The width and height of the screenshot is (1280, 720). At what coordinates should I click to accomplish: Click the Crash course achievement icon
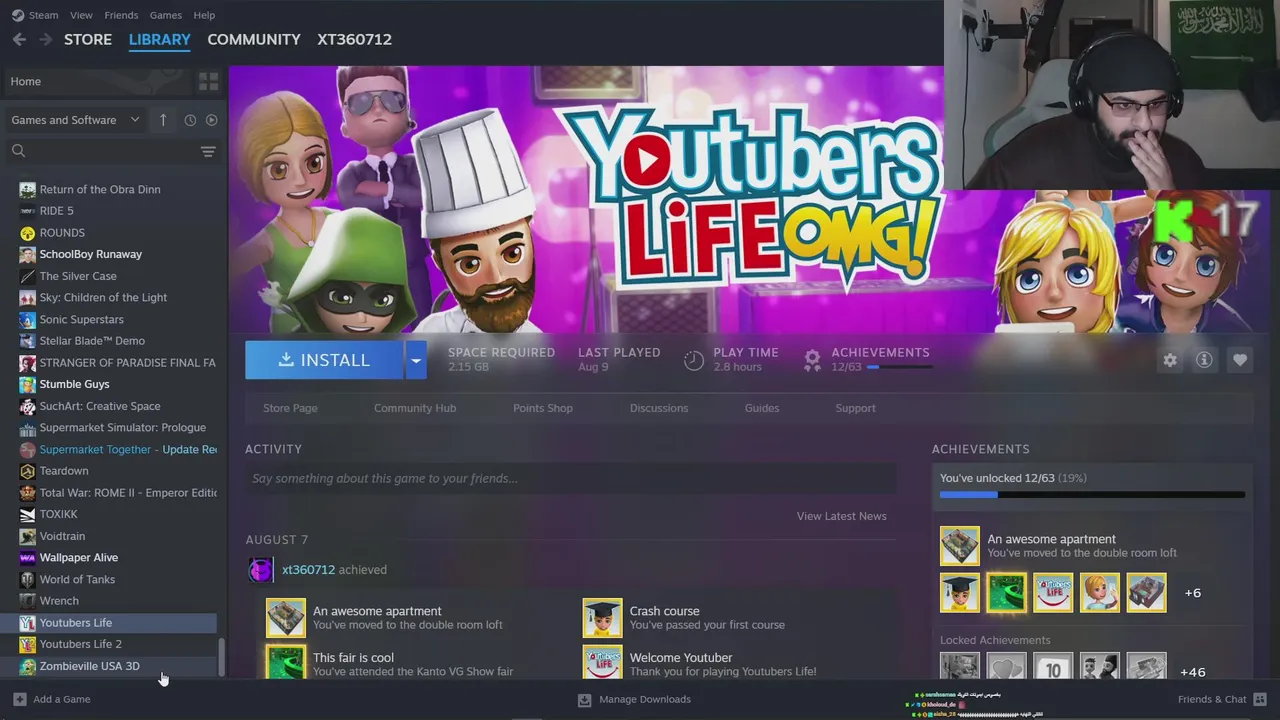(602, 618)
